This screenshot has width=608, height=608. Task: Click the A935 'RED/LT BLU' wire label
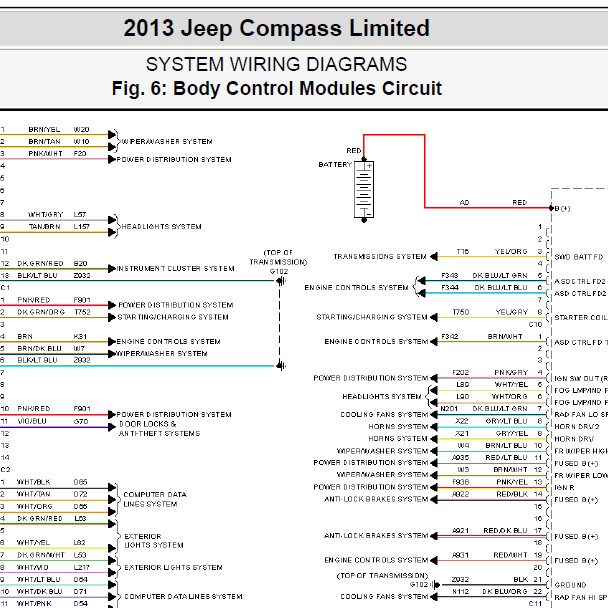506,458
